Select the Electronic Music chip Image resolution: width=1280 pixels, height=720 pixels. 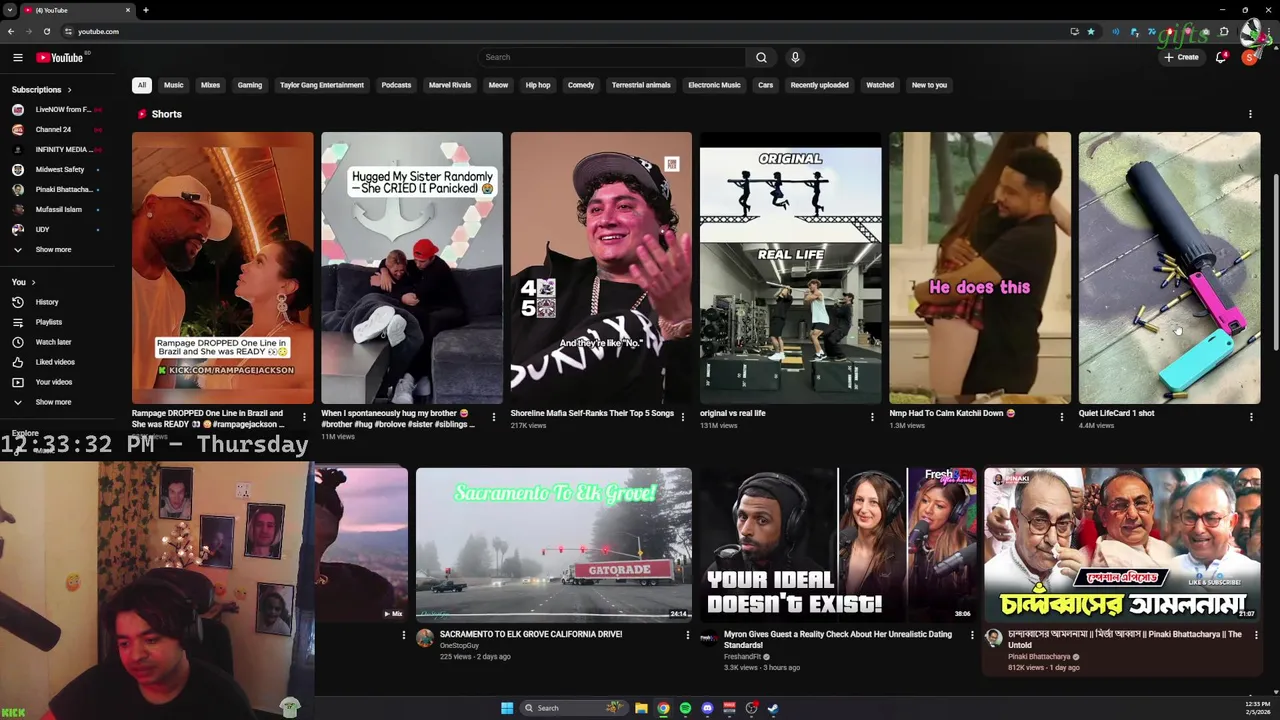click(714, 85)
